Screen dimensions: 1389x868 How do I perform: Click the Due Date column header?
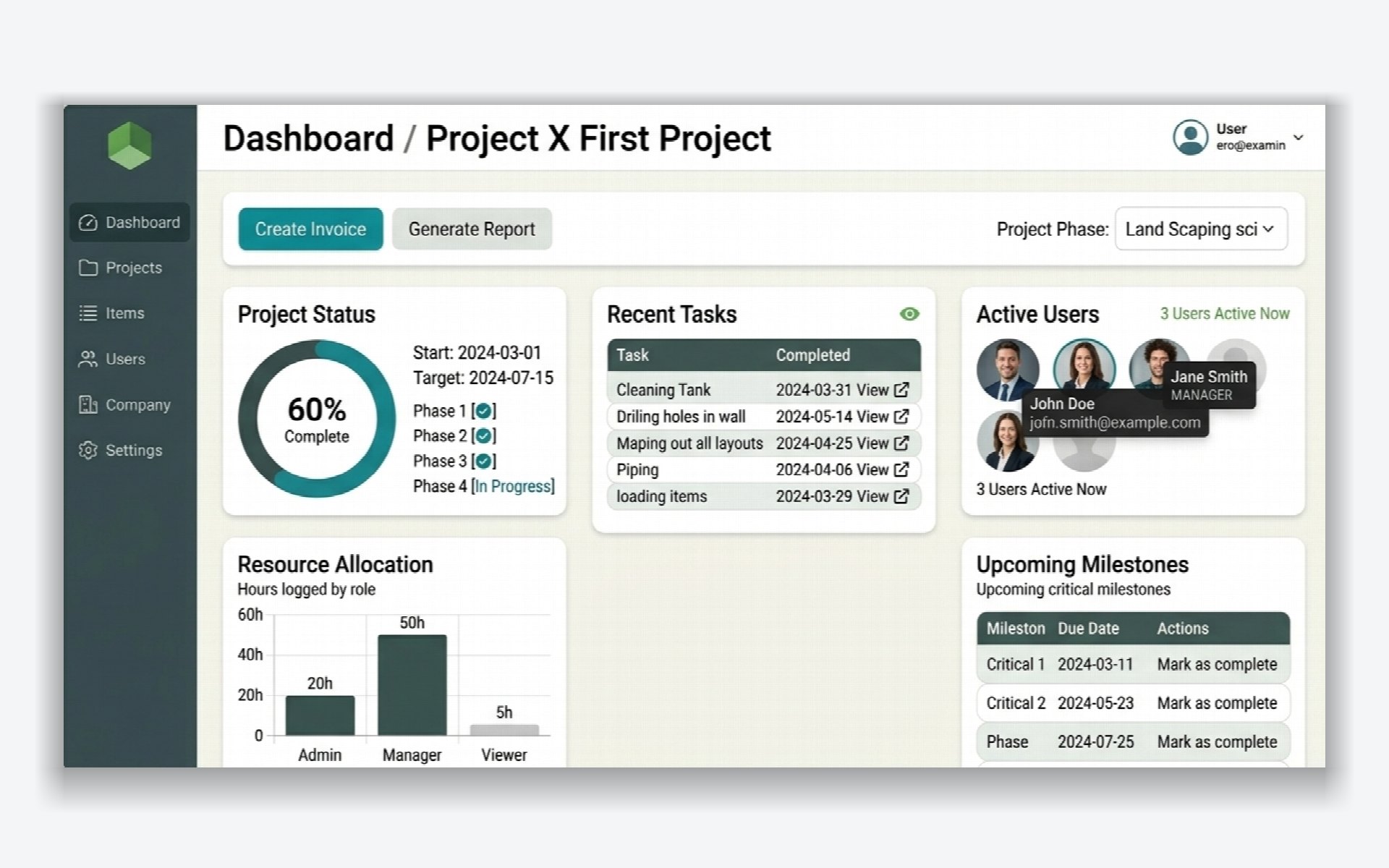tap(1088, 629)
